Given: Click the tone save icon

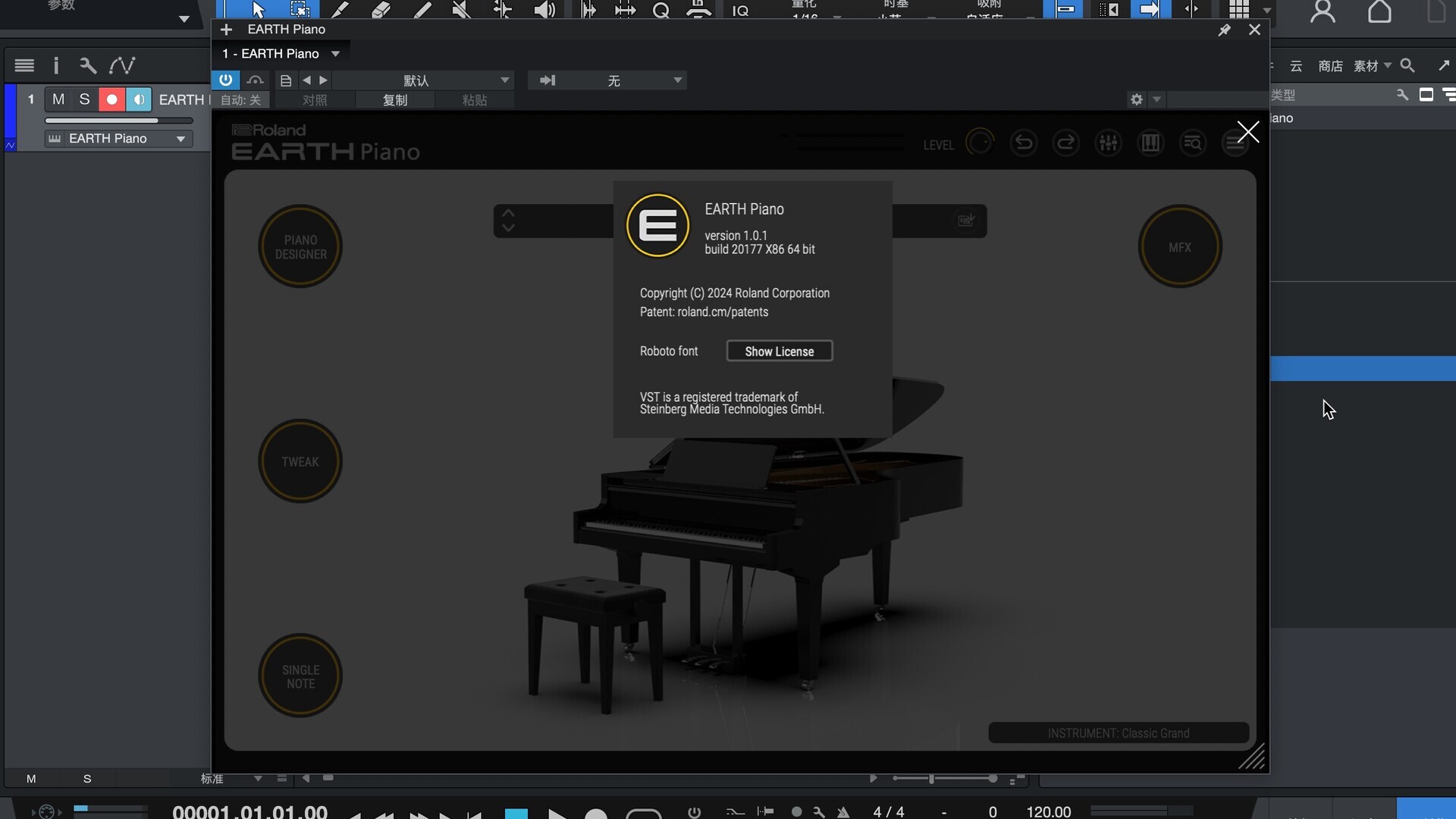Looking at the screenshot, I should coord(966,221).
